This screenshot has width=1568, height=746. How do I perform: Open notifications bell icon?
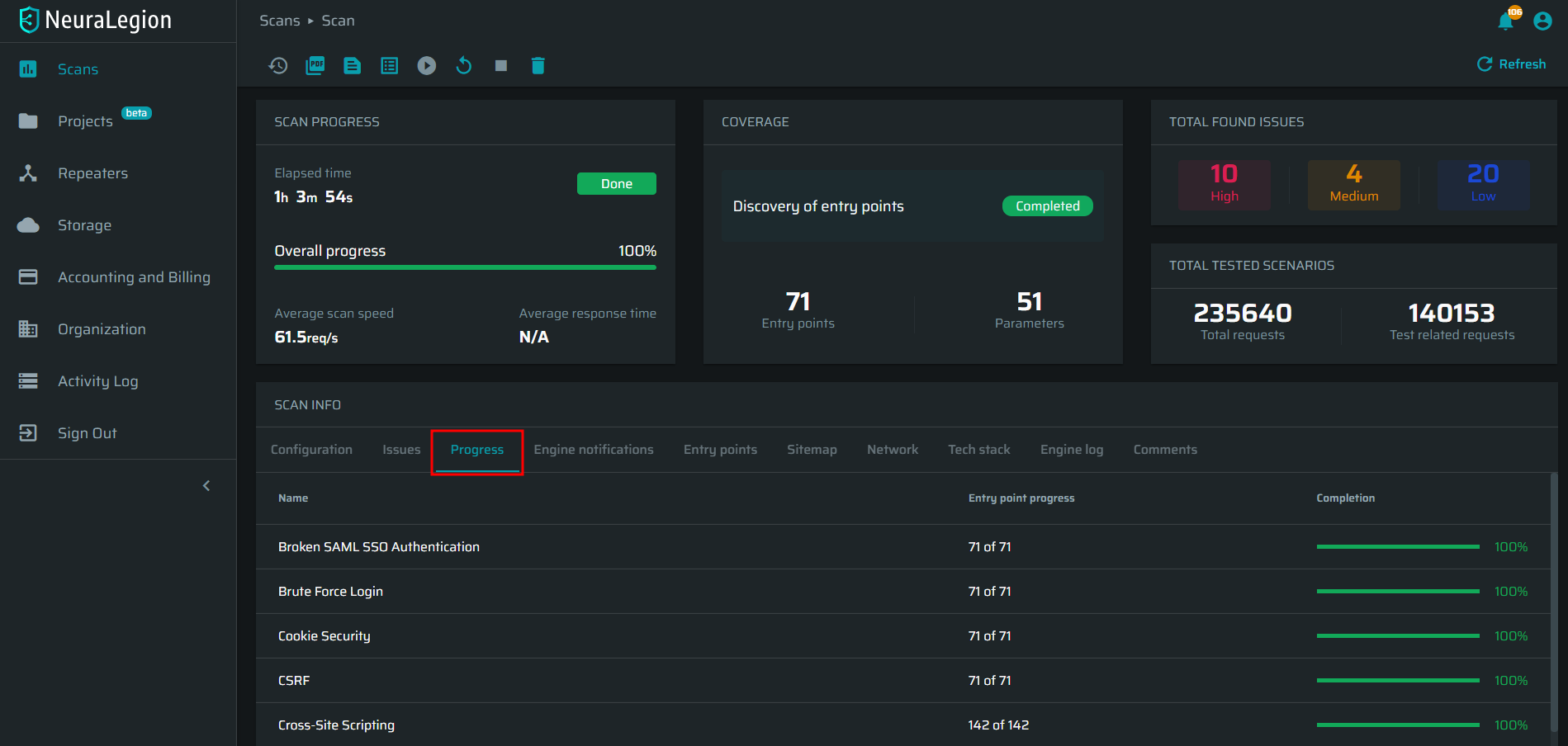(1506, 21)
